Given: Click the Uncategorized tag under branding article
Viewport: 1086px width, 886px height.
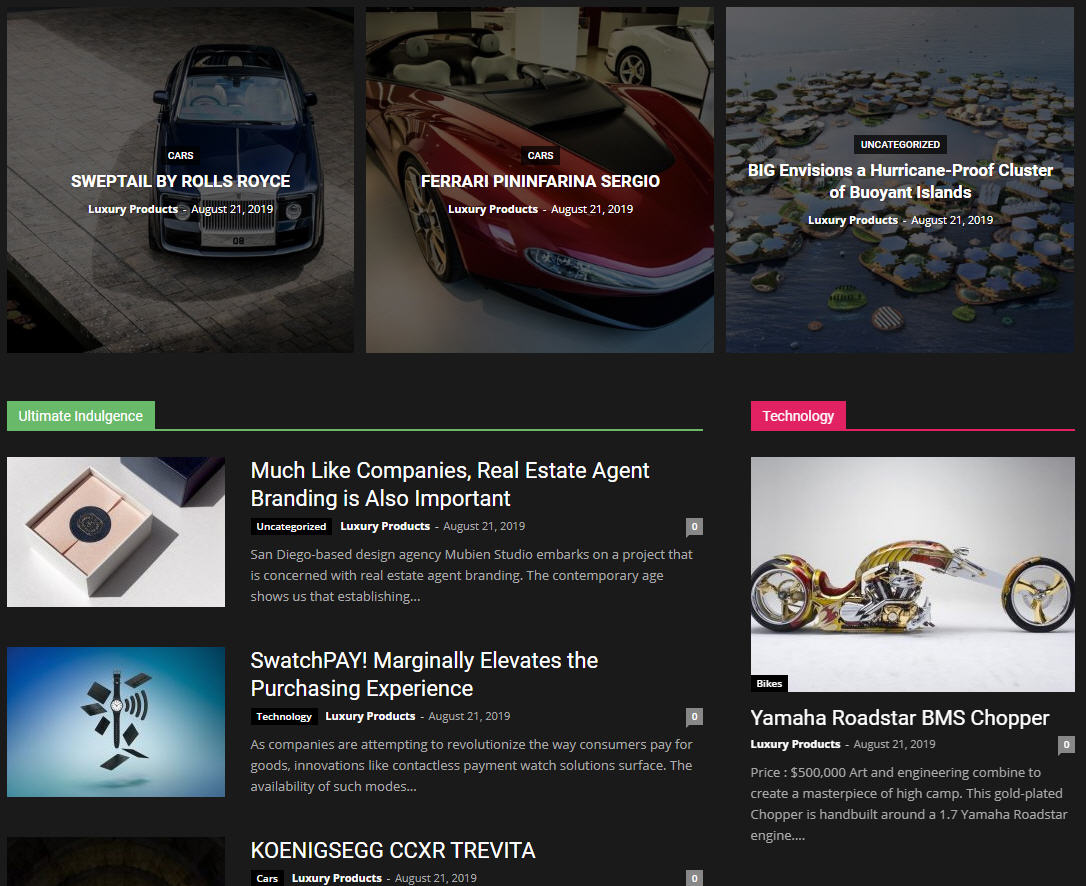Looking at the screenshot, I should point(291,526).
